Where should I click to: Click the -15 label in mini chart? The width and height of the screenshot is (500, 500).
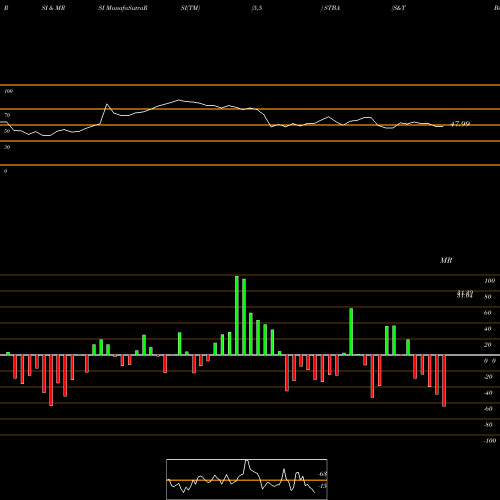323,486
